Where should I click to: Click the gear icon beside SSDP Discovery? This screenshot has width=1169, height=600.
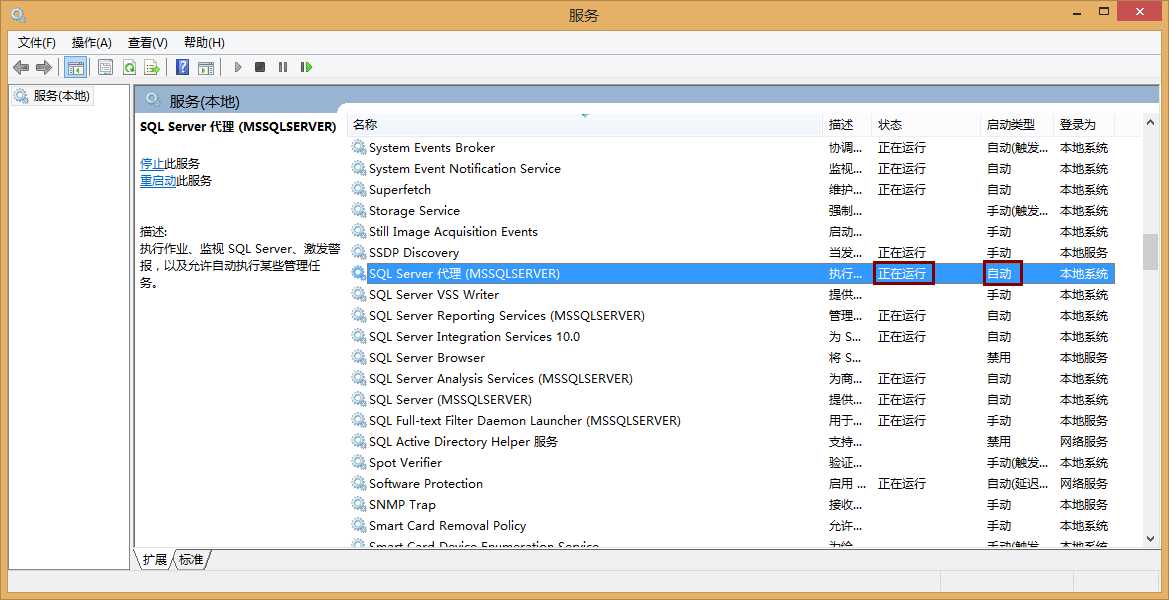359,253
